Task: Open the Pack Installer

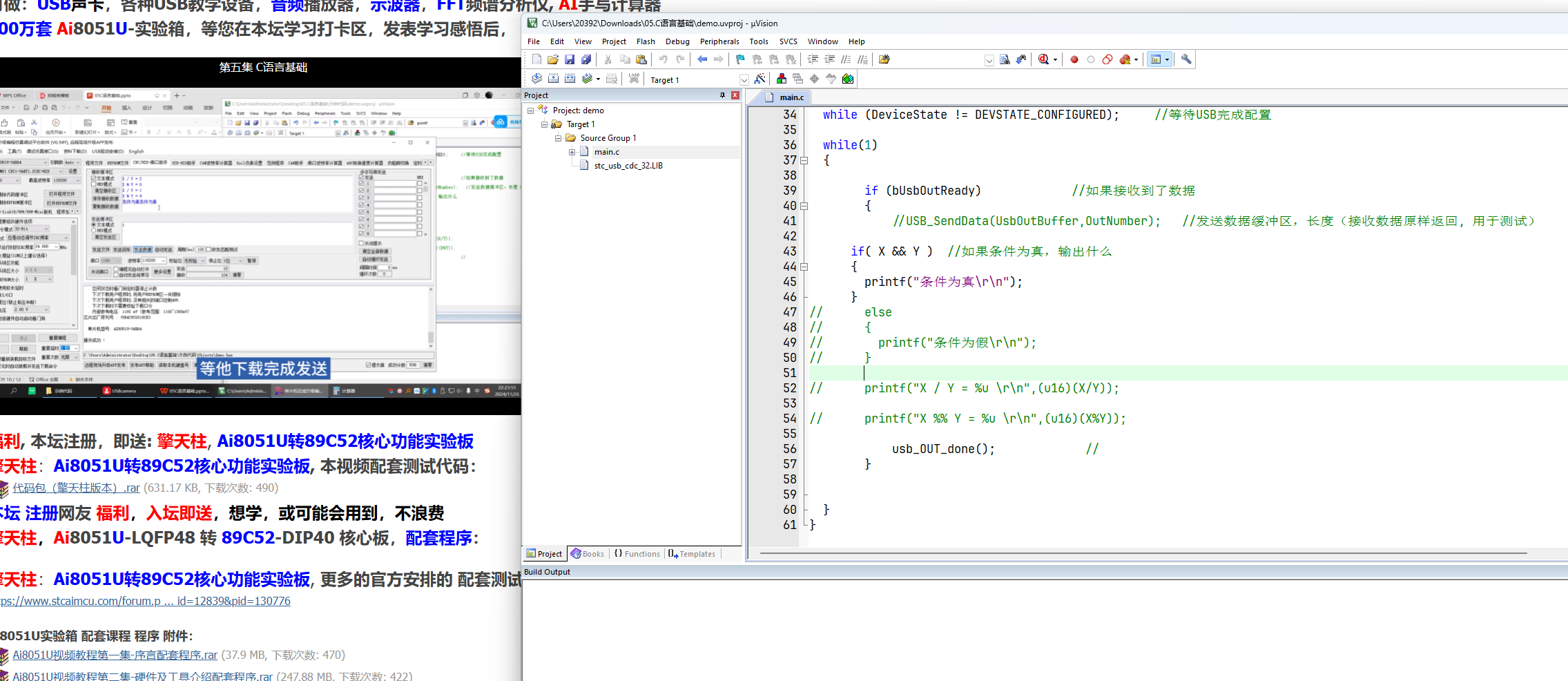Action: point(848,79)
